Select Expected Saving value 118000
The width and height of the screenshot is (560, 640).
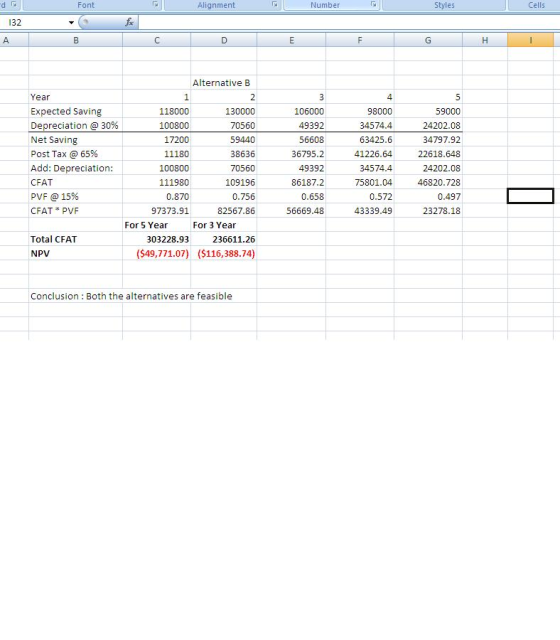(x=156, y=111)
